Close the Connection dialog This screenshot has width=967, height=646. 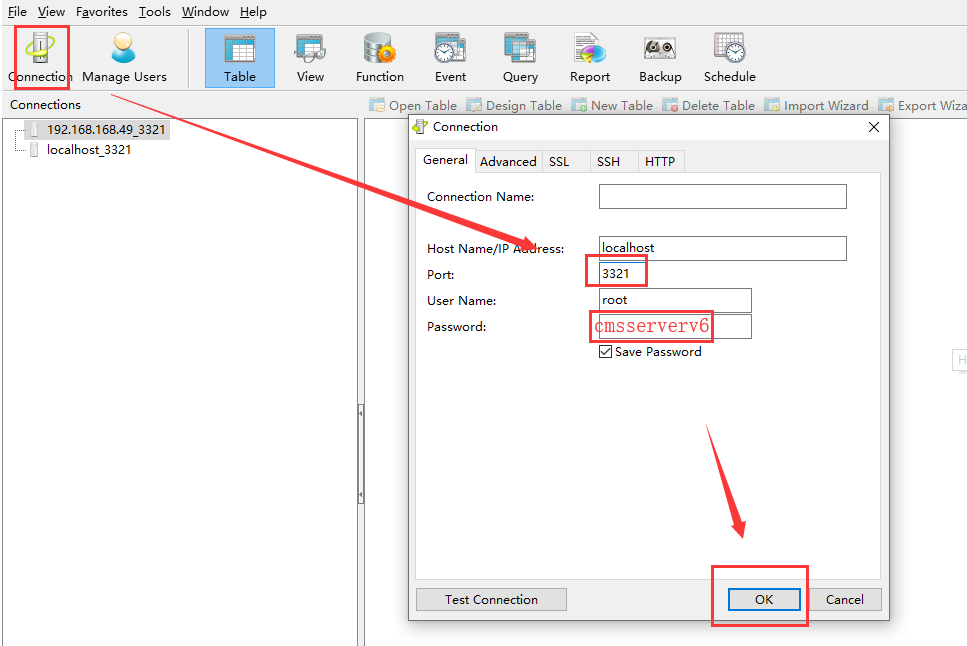pyautogui.click(x=873, y=127)
